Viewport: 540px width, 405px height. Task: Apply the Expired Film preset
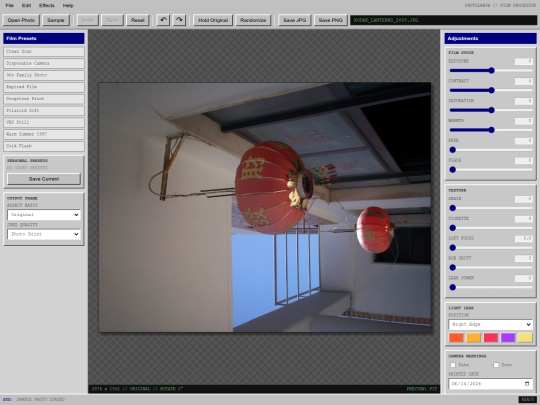click(44, 87)
